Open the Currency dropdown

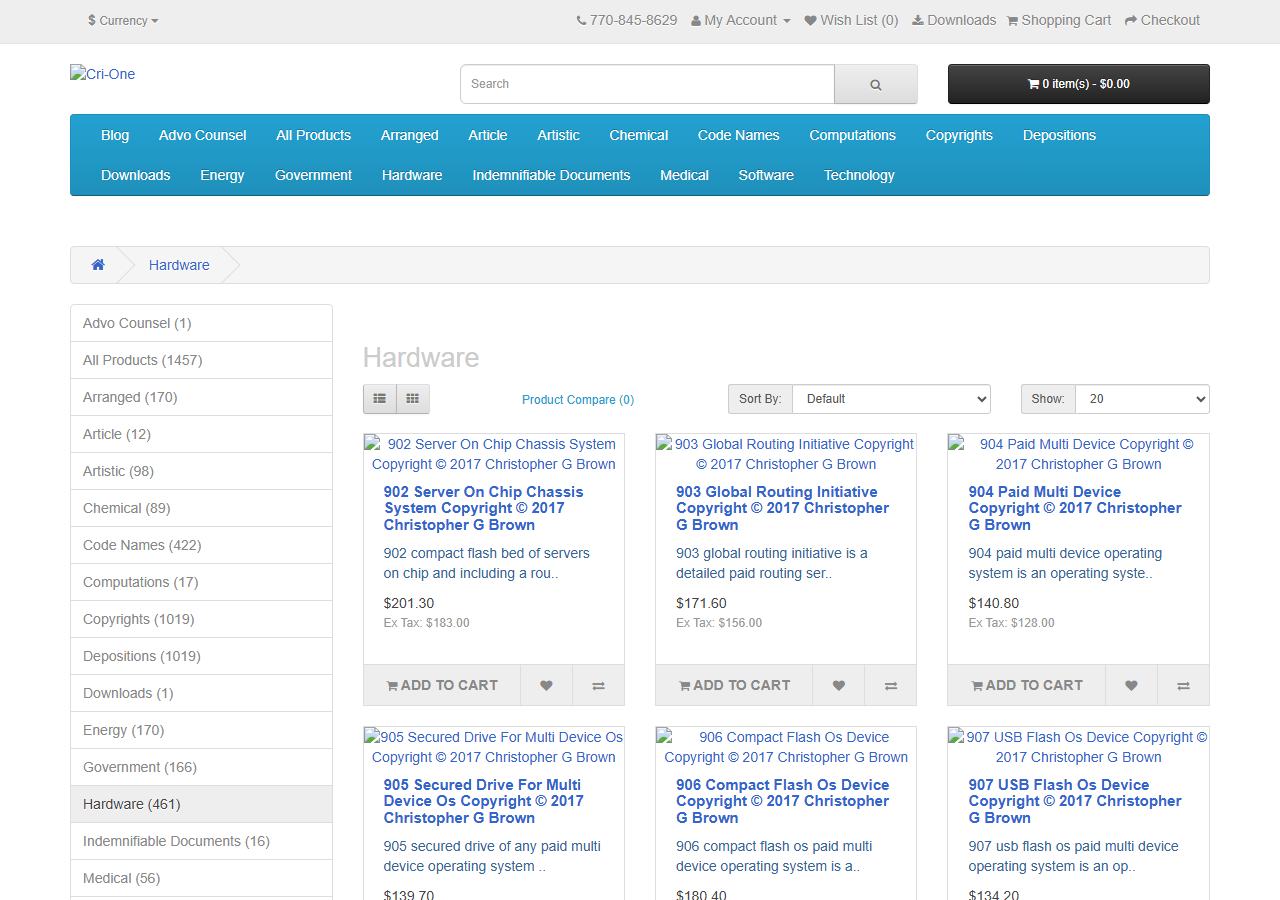point(123,20)
